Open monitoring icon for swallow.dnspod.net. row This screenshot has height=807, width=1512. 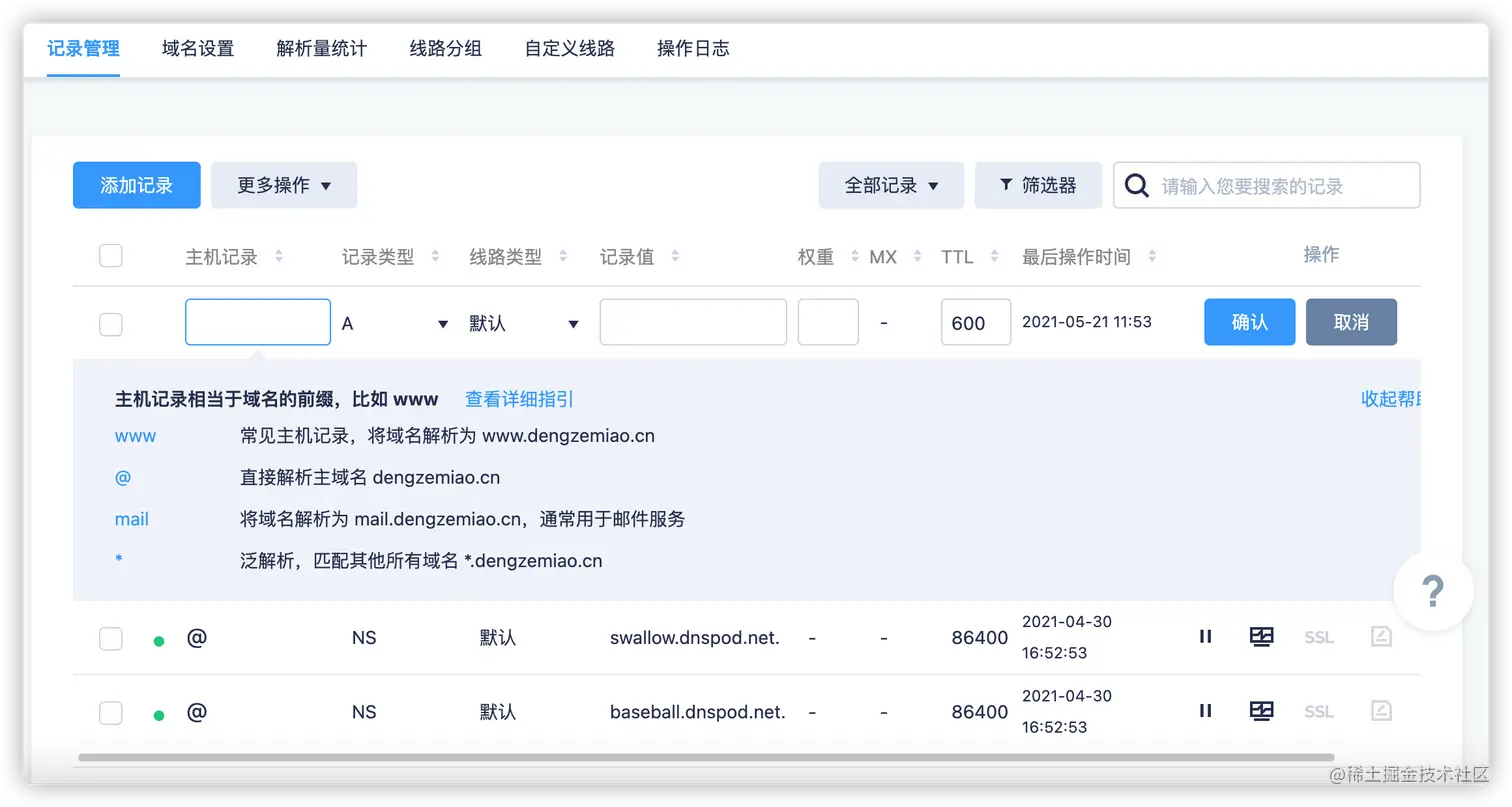1262,636
